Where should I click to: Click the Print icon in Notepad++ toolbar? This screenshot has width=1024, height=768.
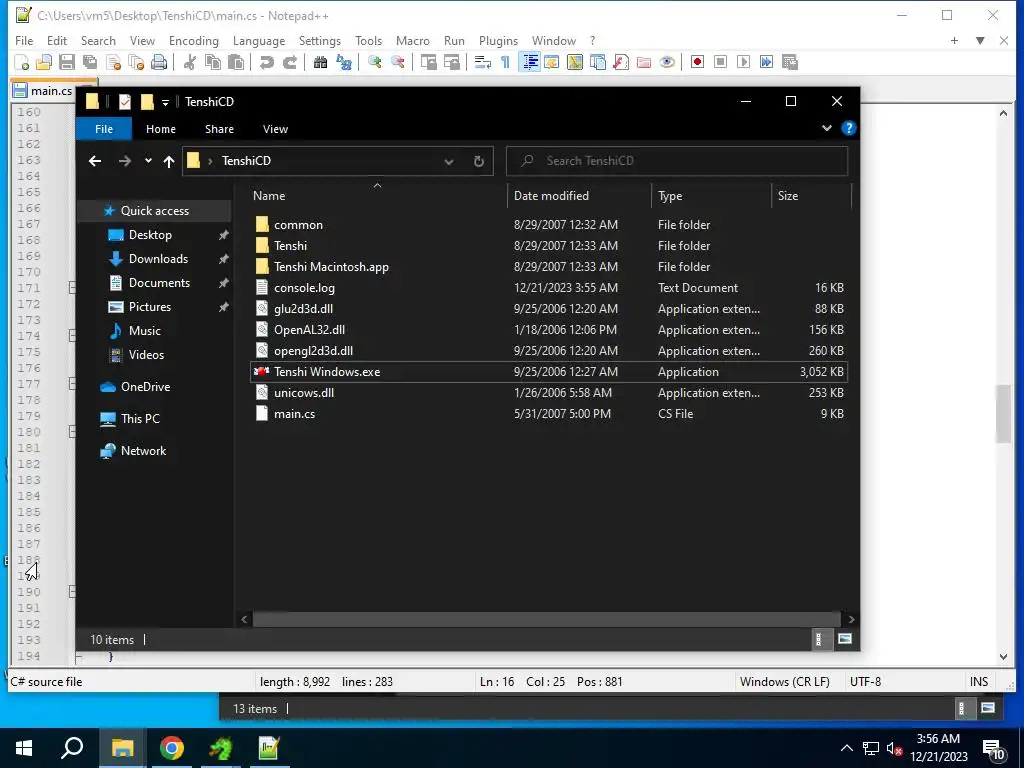[x=159, y=62]
